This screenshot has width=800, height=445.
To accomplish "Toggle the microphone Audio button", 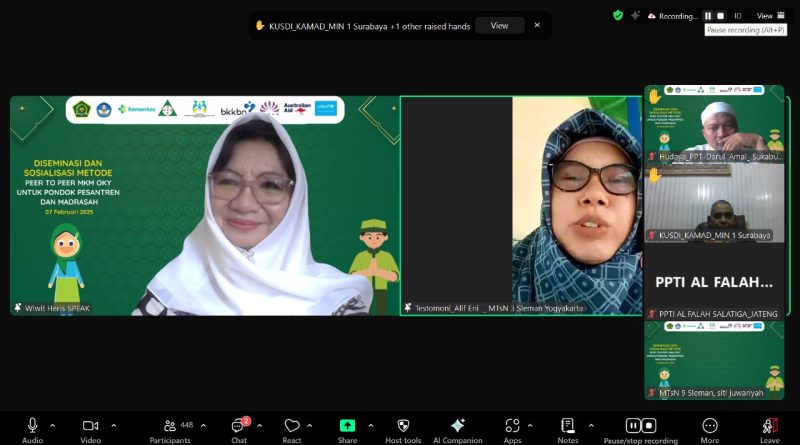I will (32, 425).
